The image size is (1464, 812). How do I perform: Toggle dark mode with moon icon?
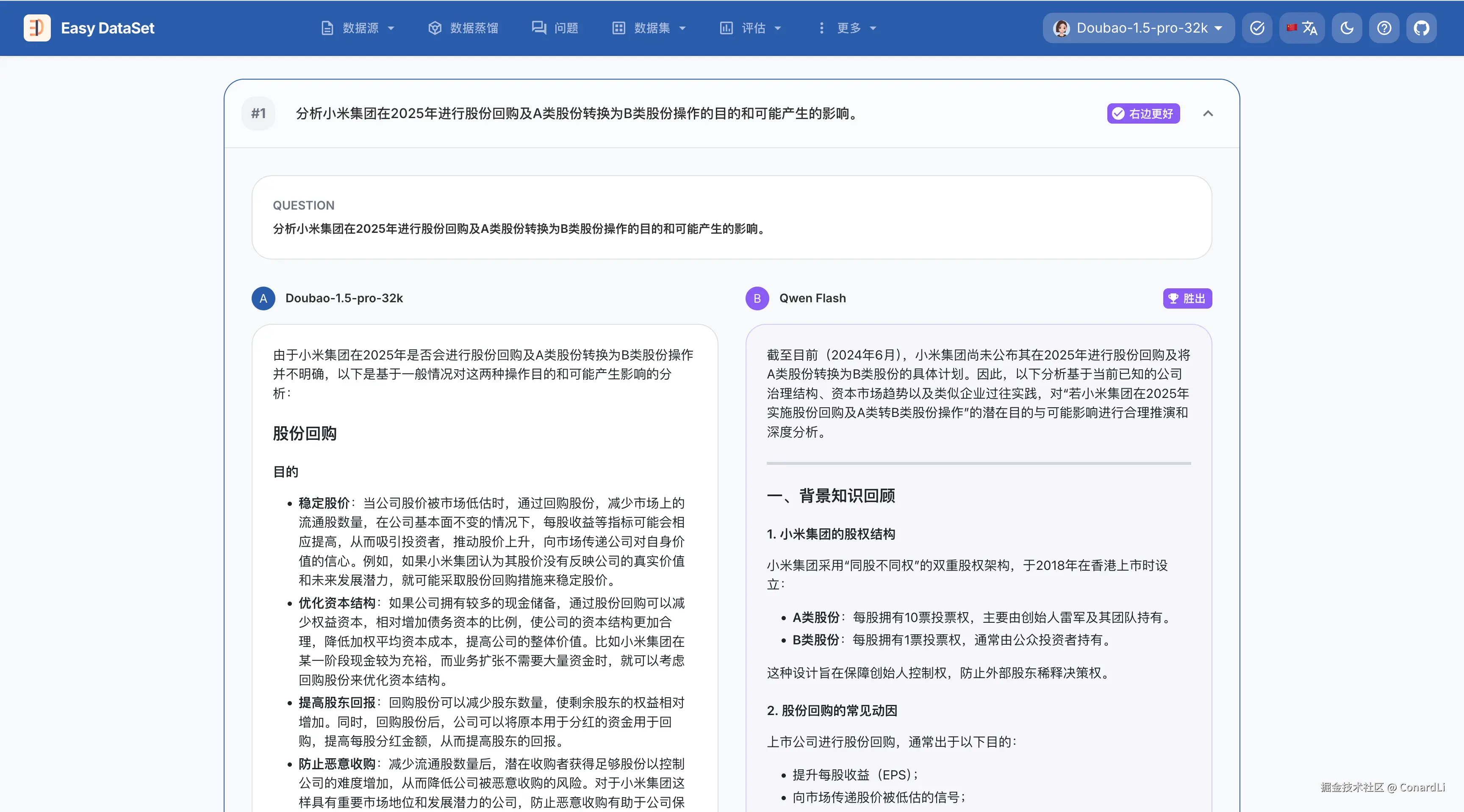pos(1347,28)
